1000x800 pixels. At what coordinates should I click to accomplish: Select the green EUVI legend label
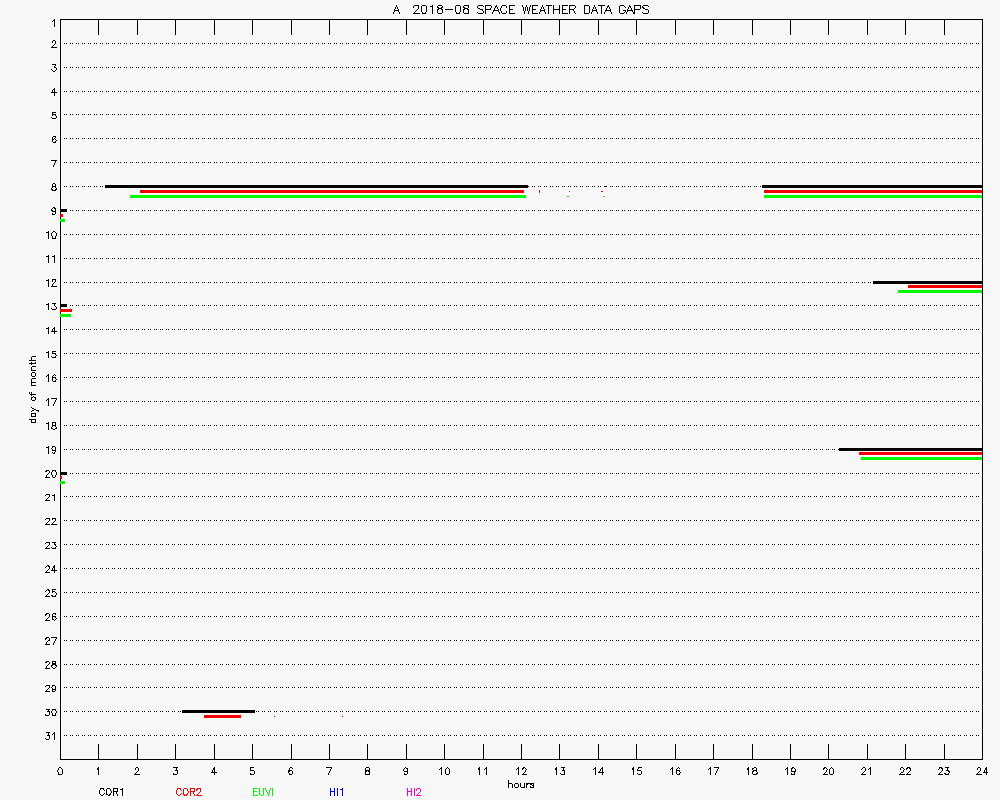[x=263, y=792]
